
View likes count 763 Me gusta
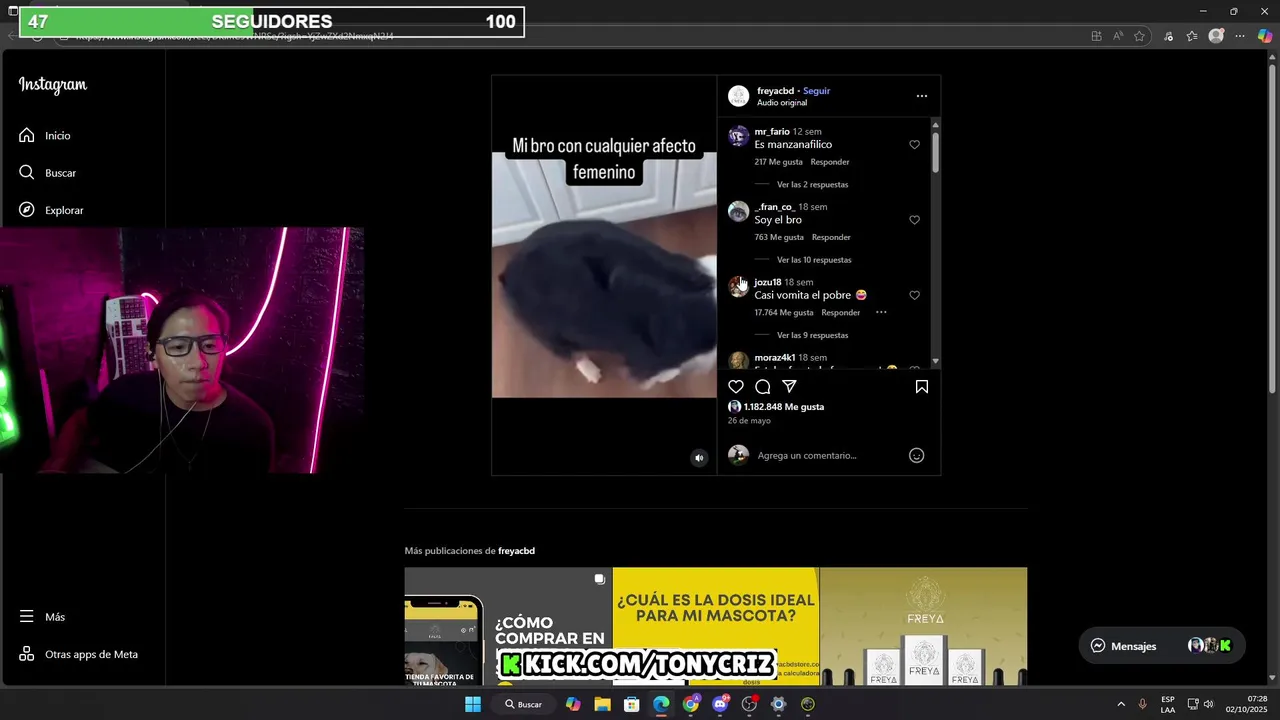[x=779, y=237]
